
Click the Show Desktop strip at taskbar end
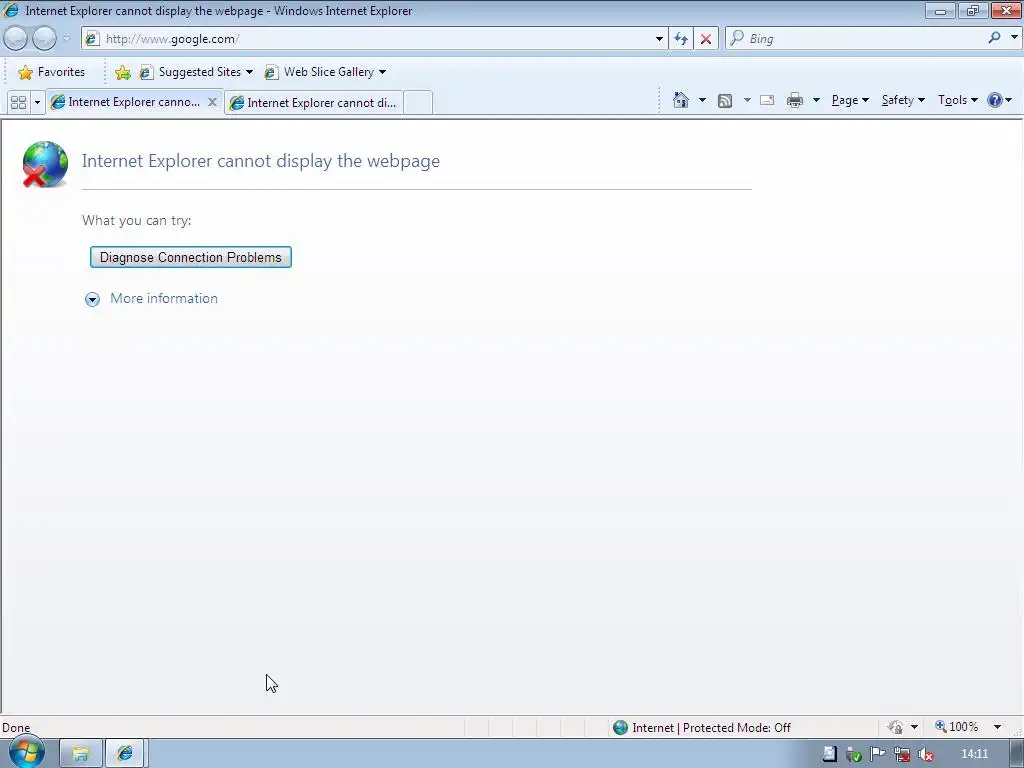(1017, 754)
